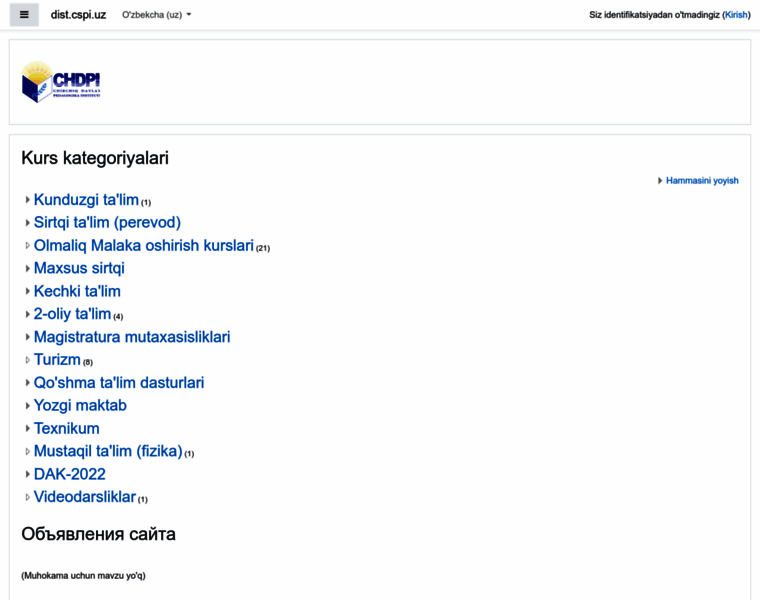Click the Объявления сайта heading
Screen dimensions: 760x600
pos(98,534)
